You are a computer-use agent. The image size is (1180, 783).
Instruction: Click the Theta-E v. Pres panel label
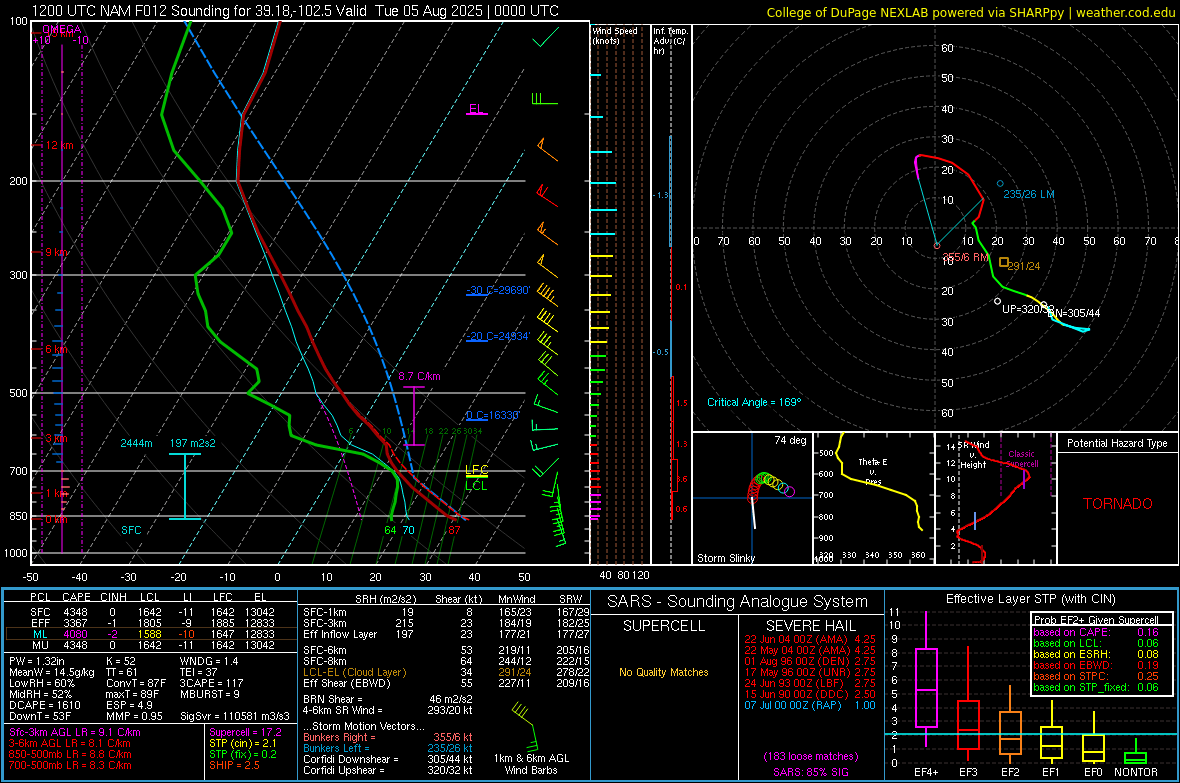click(873, 471)
